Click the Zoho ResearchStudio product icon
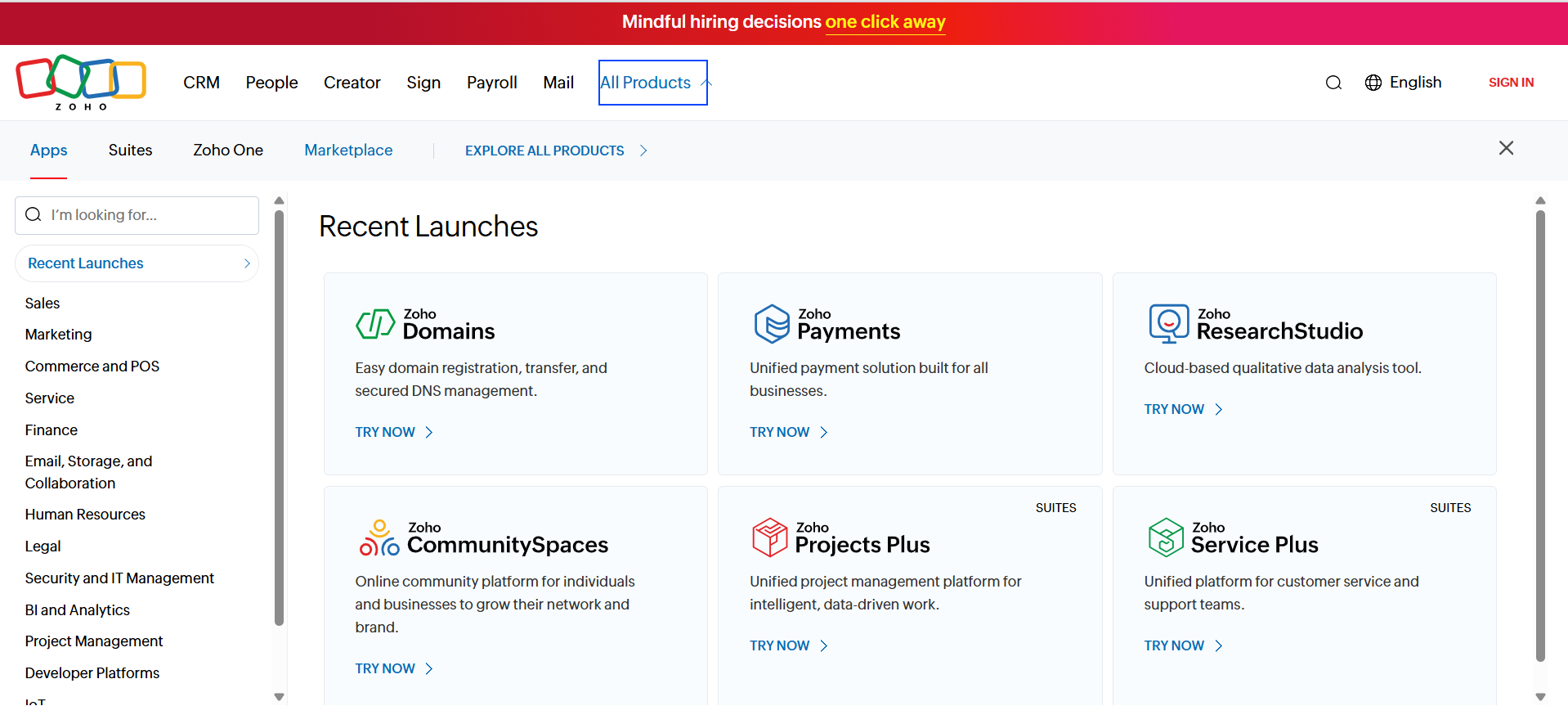 point(1168,324)
